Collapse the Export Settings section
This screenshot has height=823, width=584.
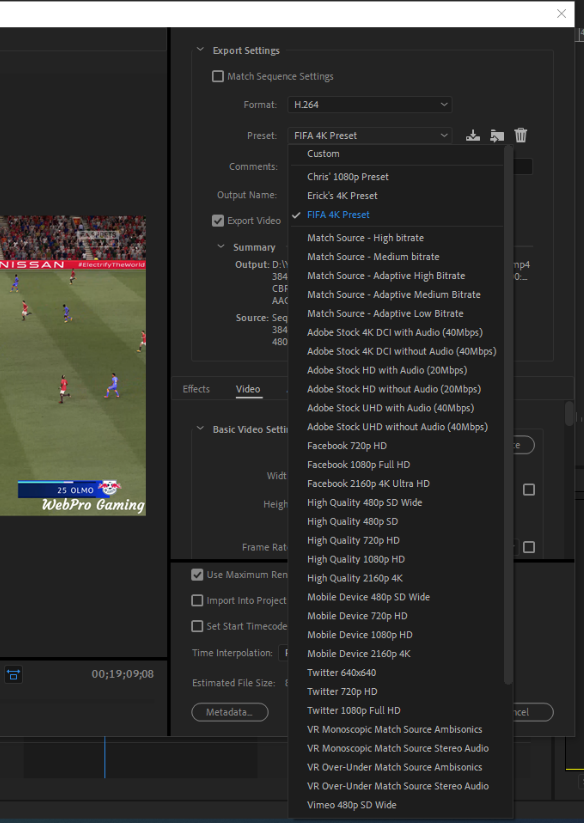(x=200, y=50)
